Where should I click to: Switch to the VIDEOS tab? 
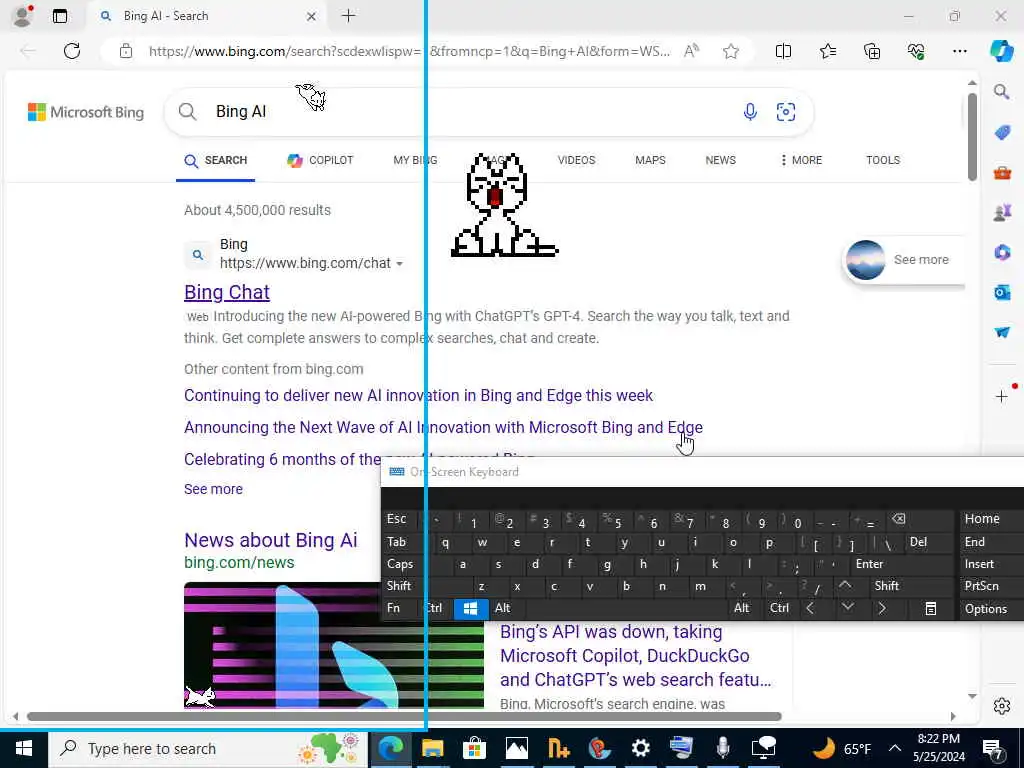click(x=576, y=160)
